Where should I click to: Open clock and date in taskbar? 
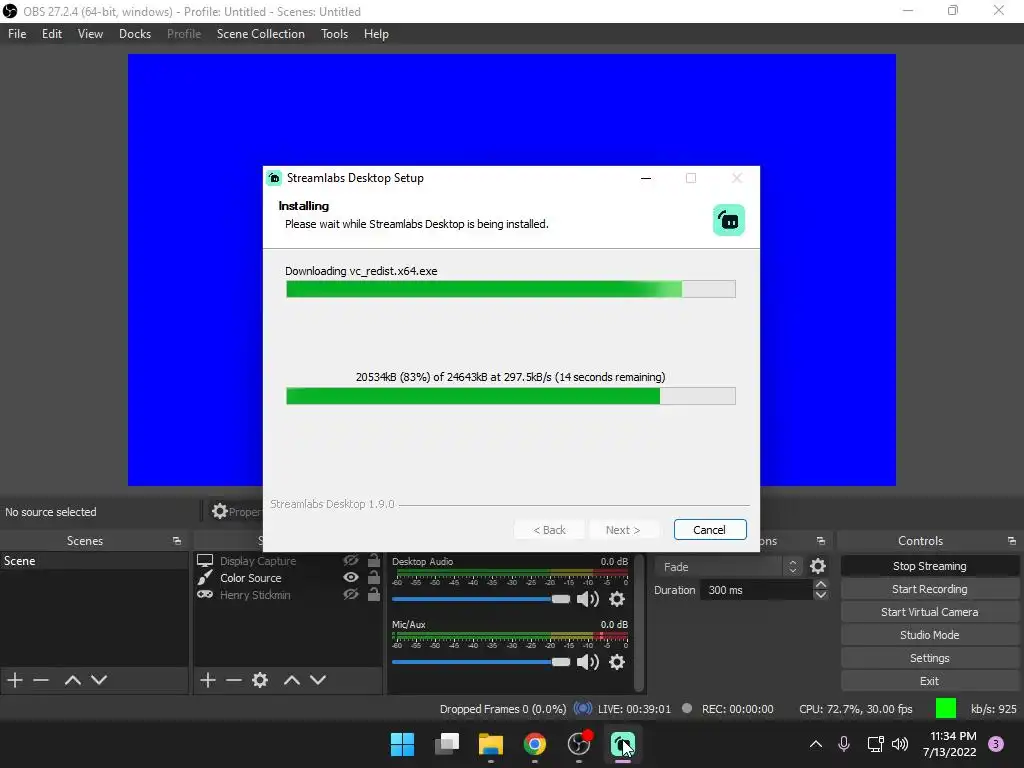[x=950, y=744]
